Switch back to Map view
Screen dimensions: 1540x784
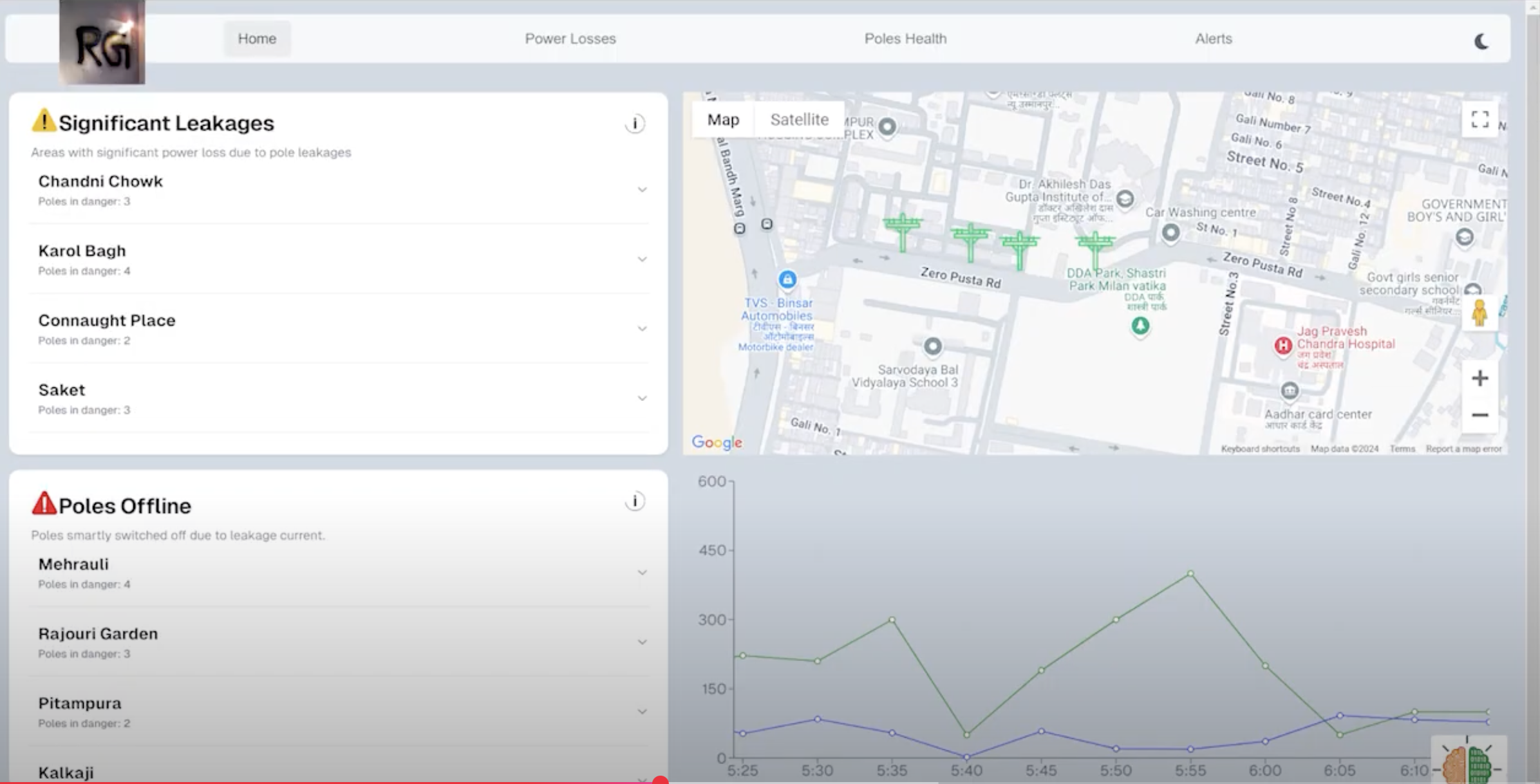[723, 119]
